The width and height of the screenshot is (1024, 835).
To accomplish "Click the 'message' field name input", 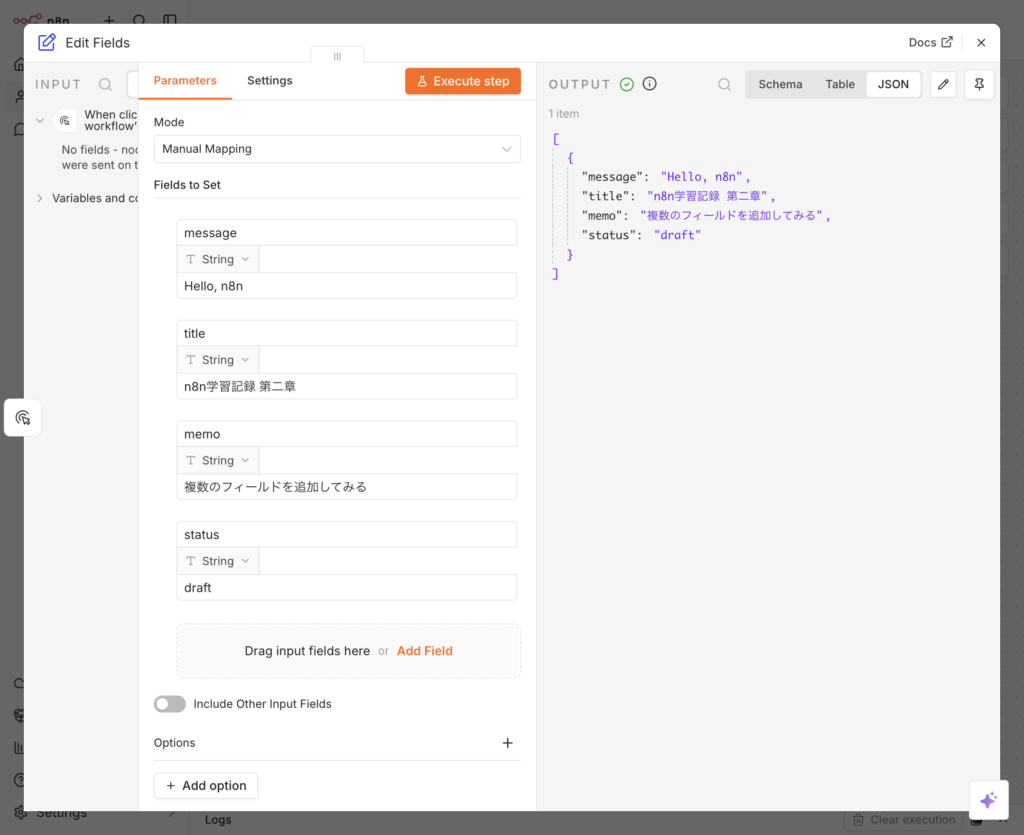I will pyautogui.click(x=347, y=233).
